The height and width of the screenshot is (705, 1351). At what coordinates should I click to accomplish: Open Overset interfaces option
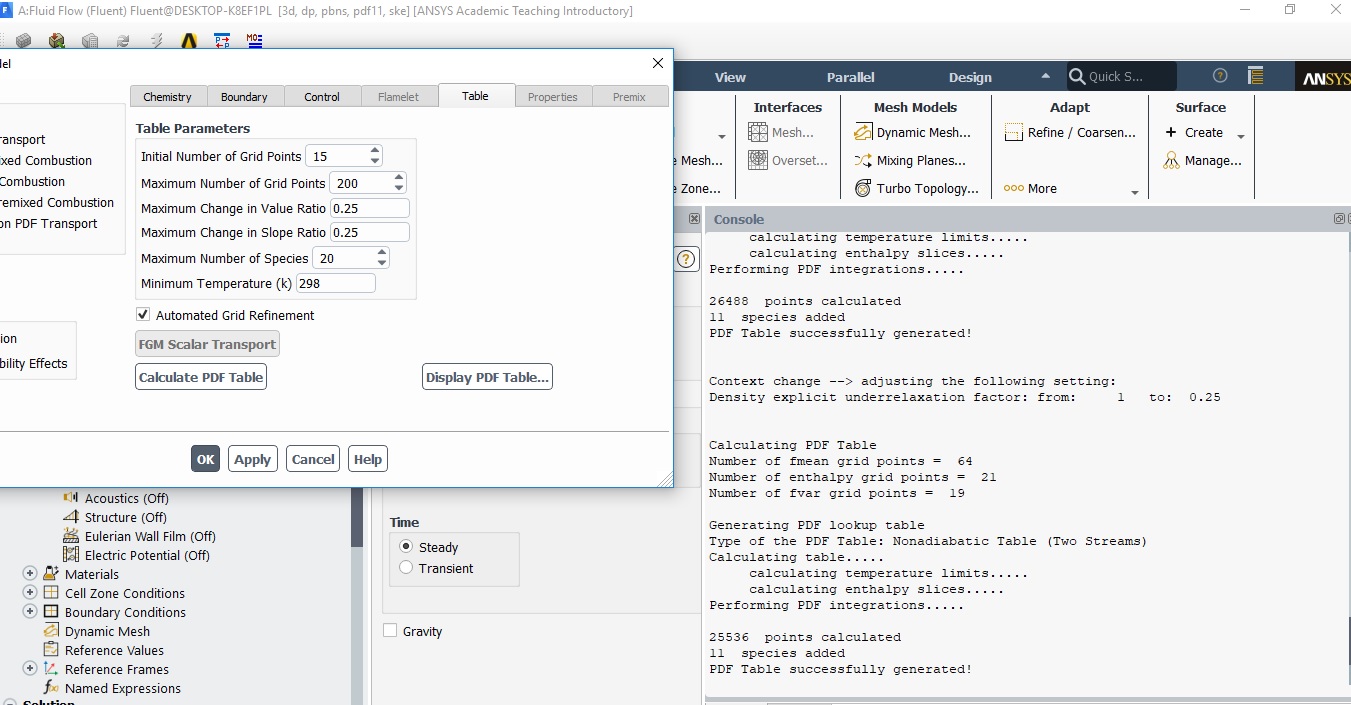click(x=788, y=160)
